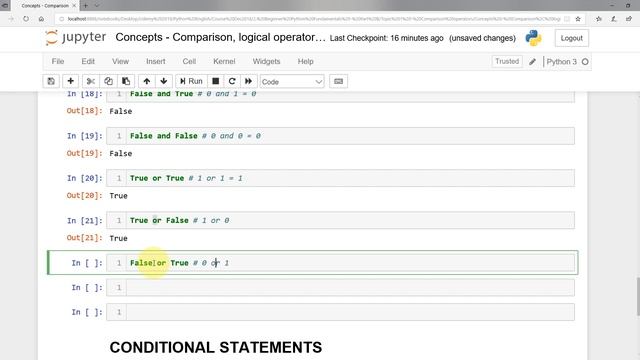Open the Insert menu
Image resolution: width=640 pixels, height=360 pixels.
click(156, 61)
